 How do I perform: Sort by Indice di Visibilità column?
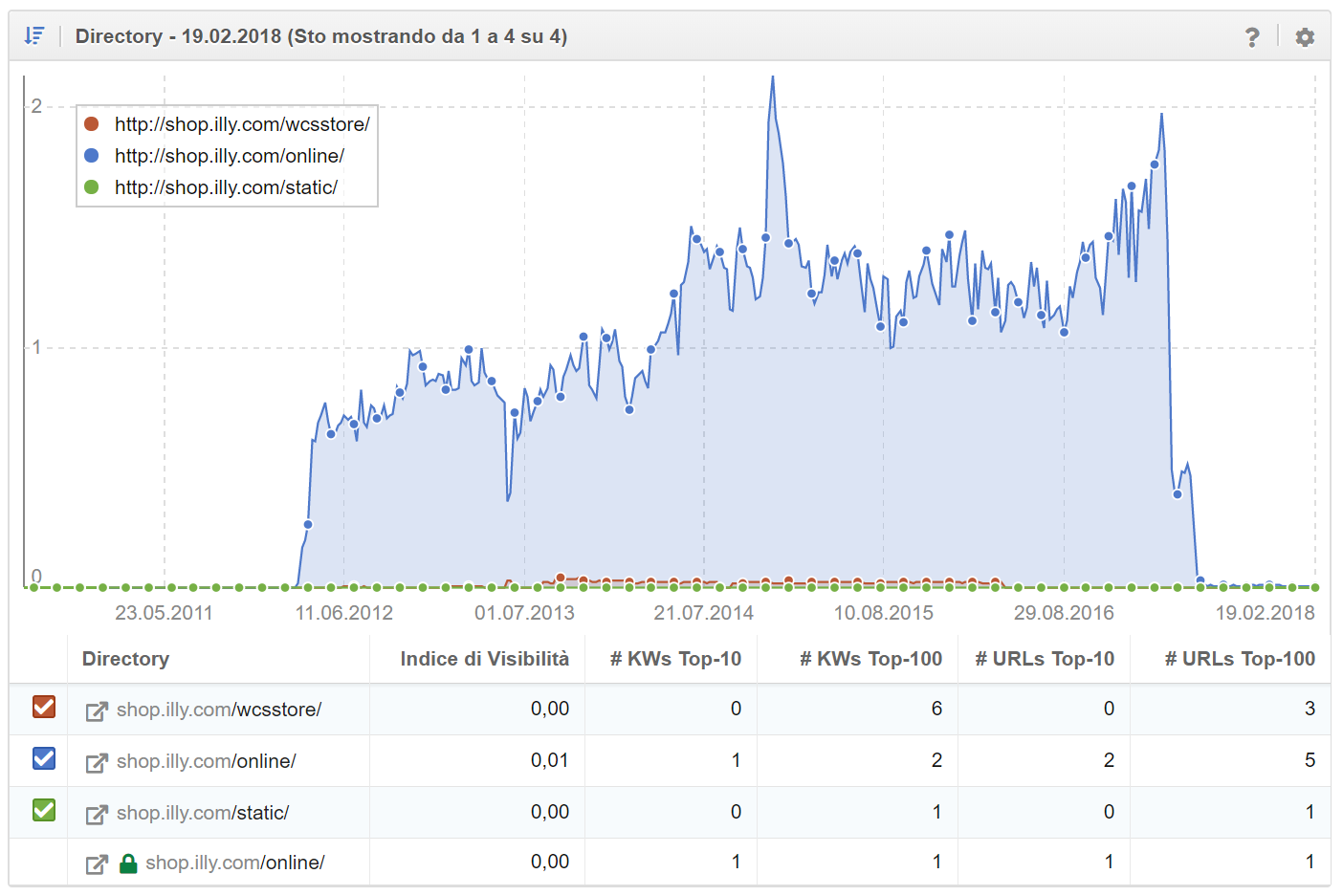click(x=484, y=659)
